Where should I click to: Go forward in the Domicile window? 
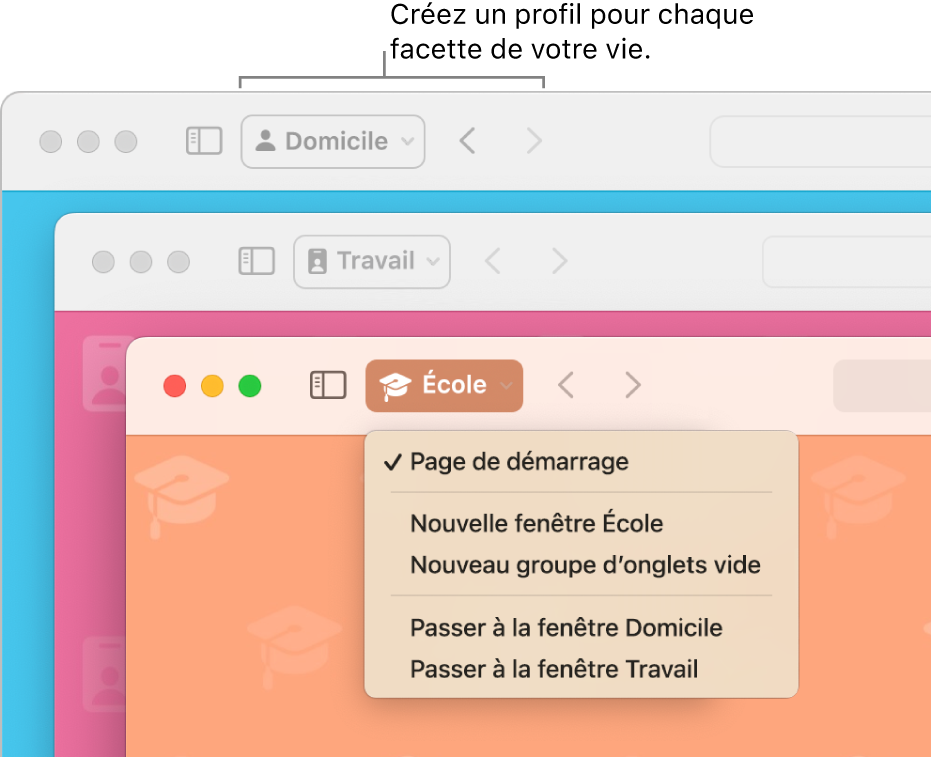[534, 141]
